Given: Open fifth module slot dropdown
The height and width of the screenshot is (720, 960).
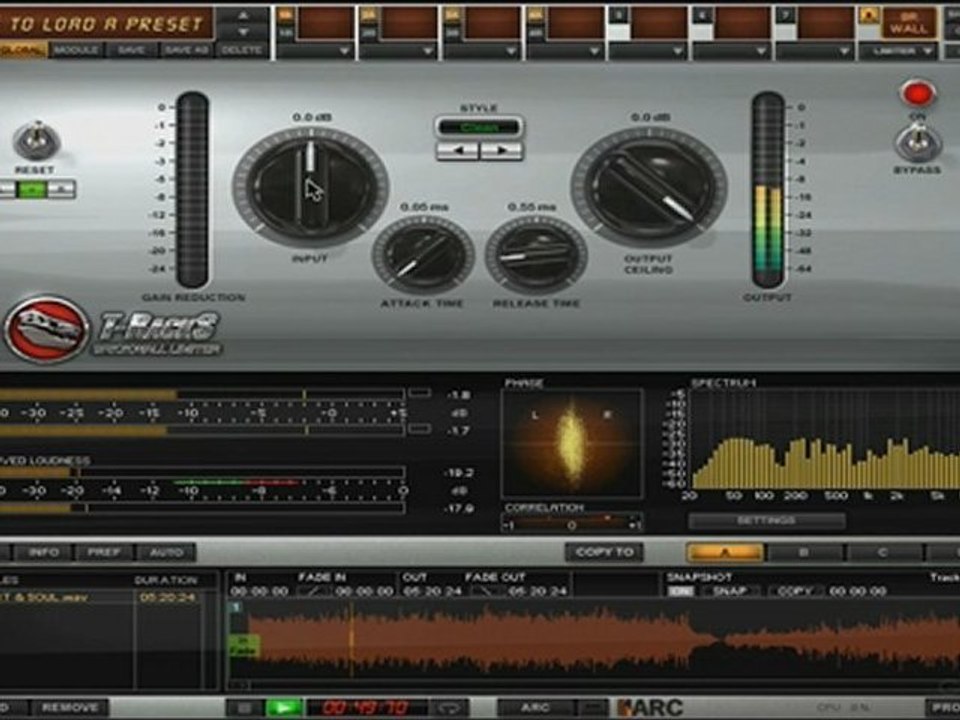Looking at the screenshot, I should click(649, 51).
